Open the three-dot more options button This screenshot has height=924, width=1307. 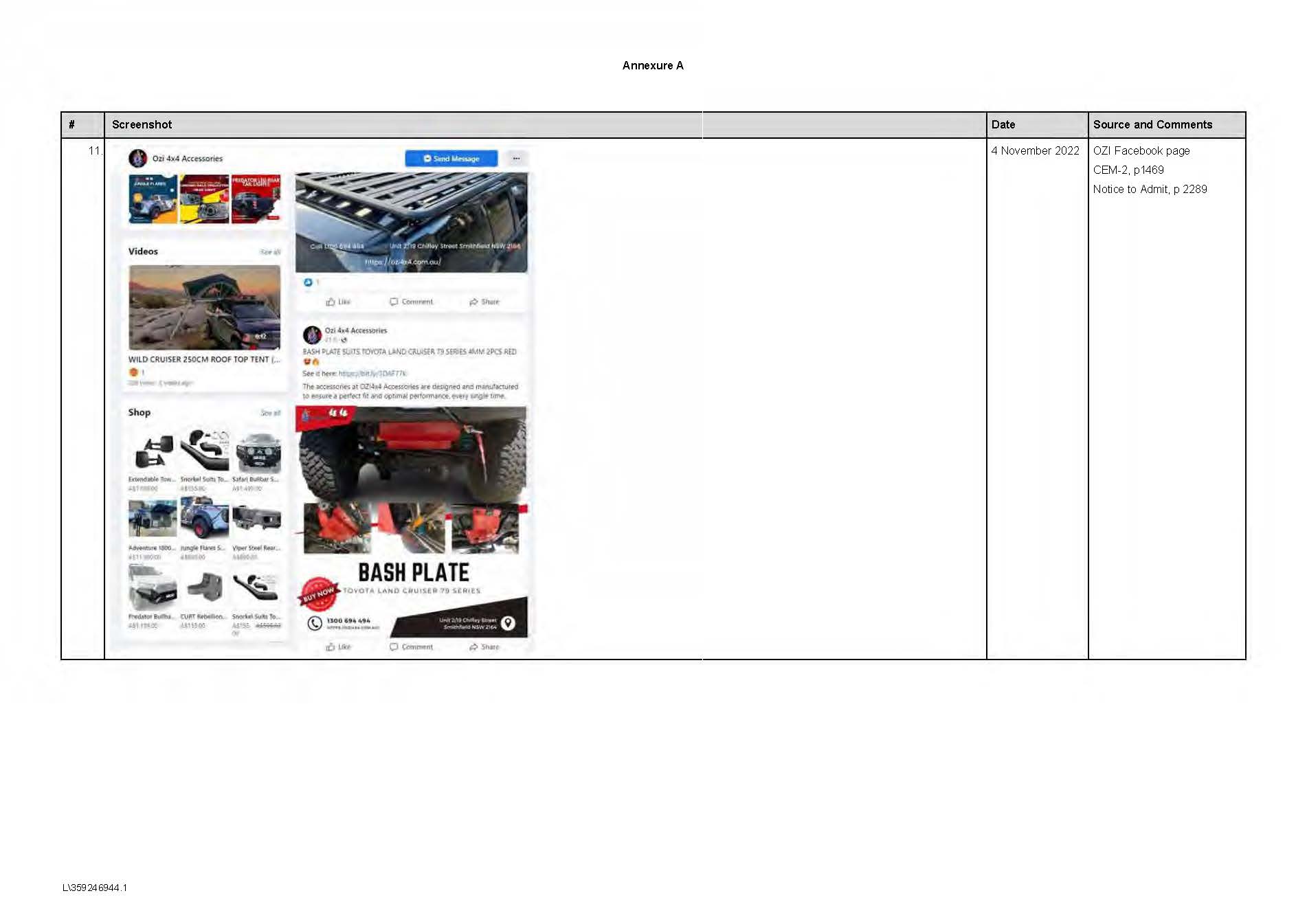pyautogui.click(x=516, y=158)
